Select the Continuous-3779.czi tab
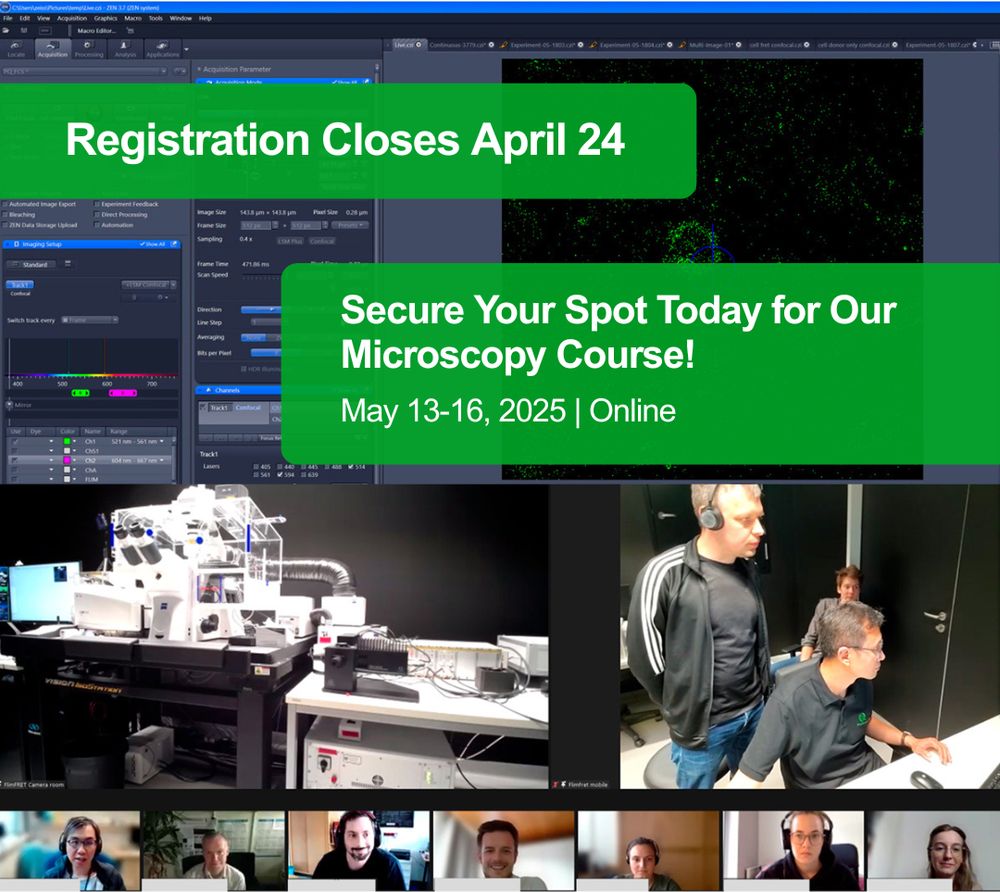This screenshot has width=1000, height=892. [x=457, y=45]
